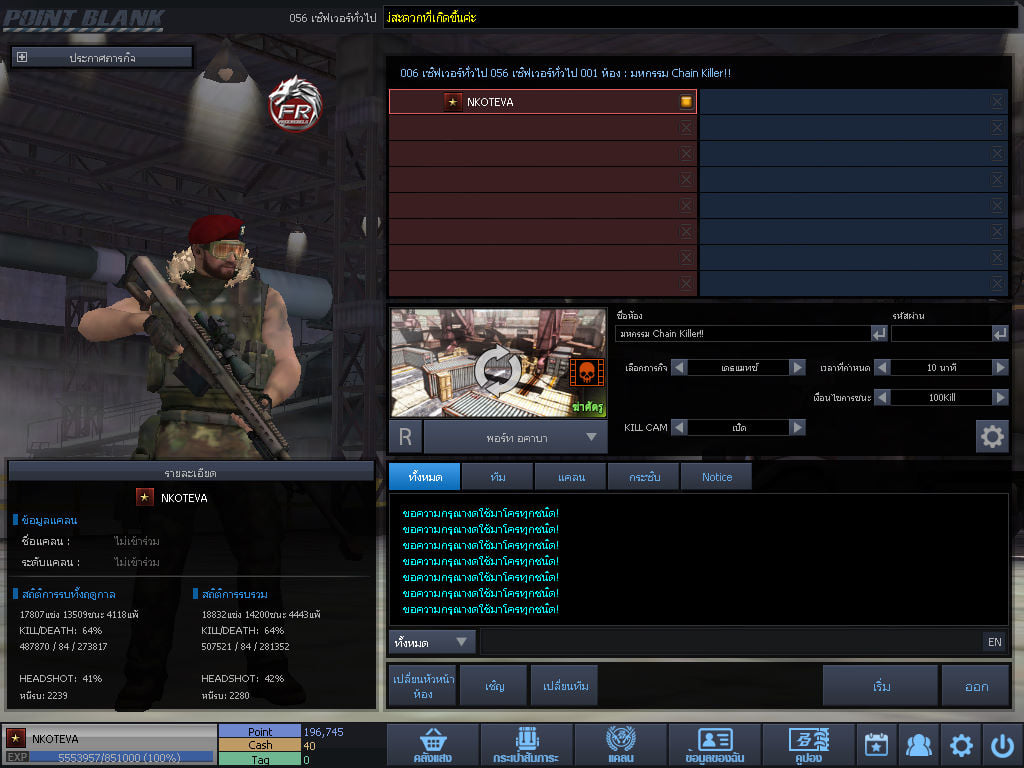Screen dimensions: 1024x768
Task: Switch to the ทั้งหมด chat tab
Action: click(x=425, y=477)
